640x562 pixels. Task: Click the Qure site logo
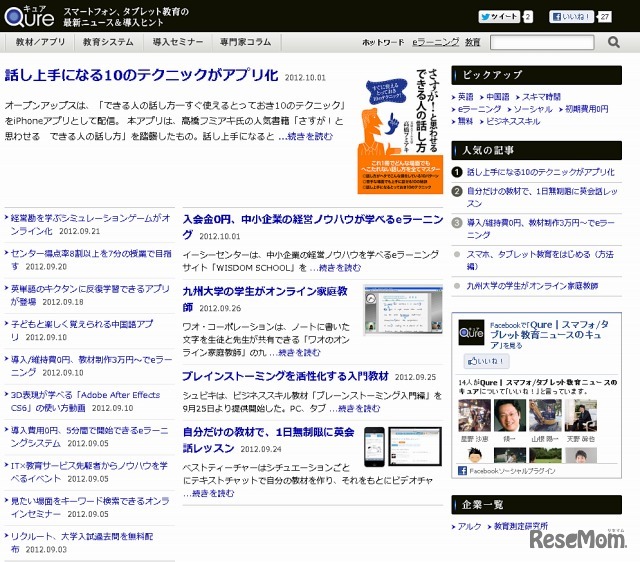point(29,16)
